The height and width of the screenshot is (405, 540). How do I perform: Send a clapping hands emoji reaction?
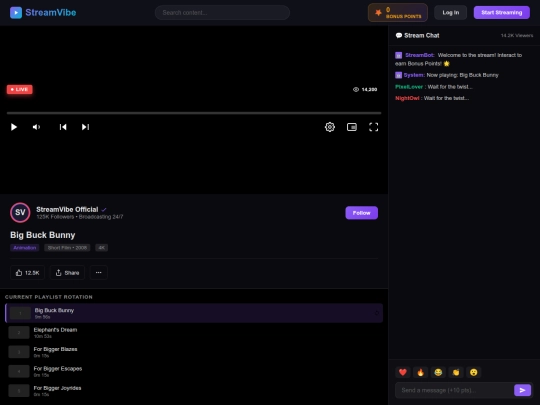pos(456,372)
